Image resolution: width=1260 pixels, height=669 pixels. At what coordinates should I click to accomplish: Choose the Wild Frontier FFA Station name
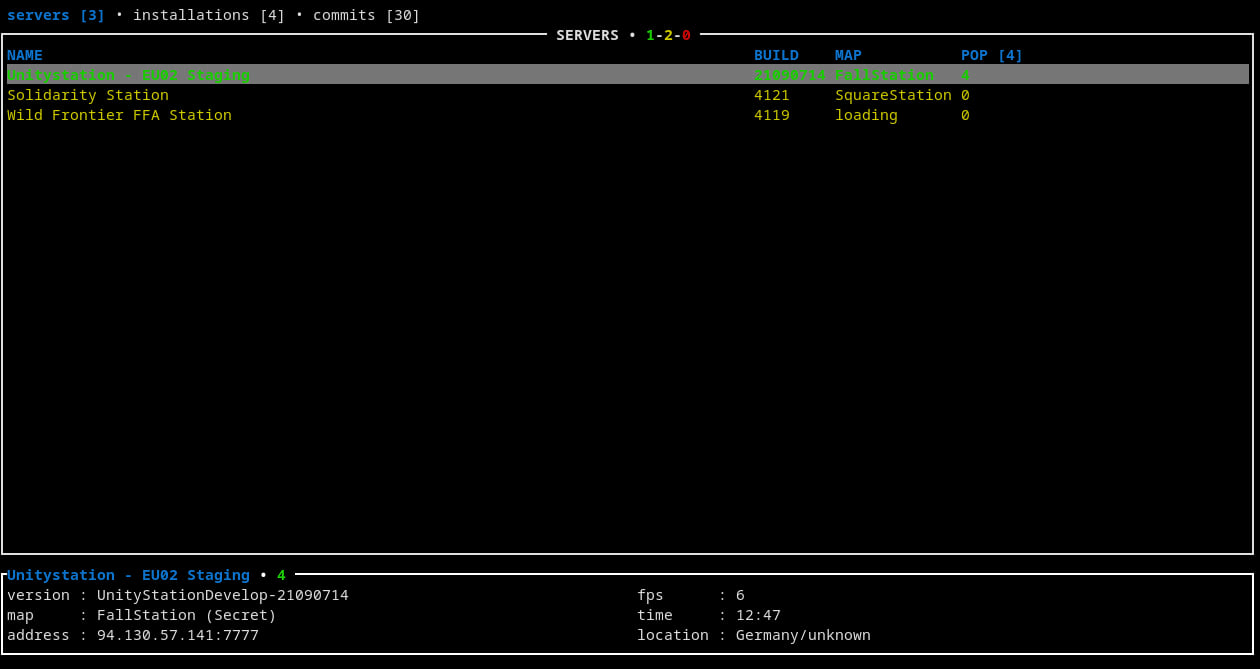(119, 115)
